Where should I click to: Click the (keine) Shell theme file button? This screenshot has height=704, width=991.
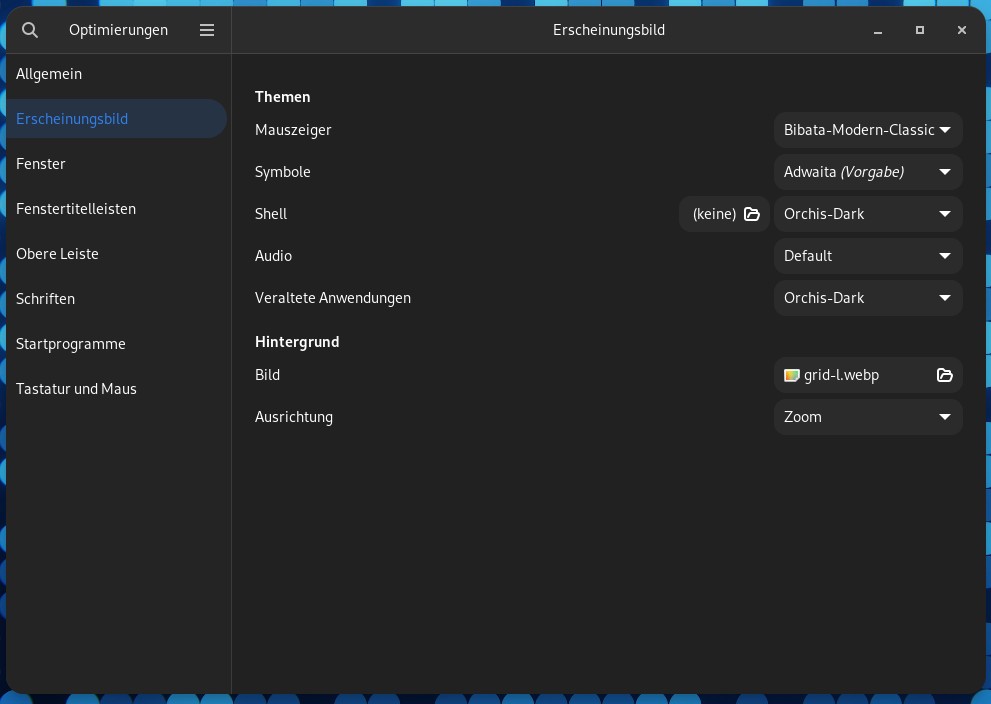pos(714,213)
